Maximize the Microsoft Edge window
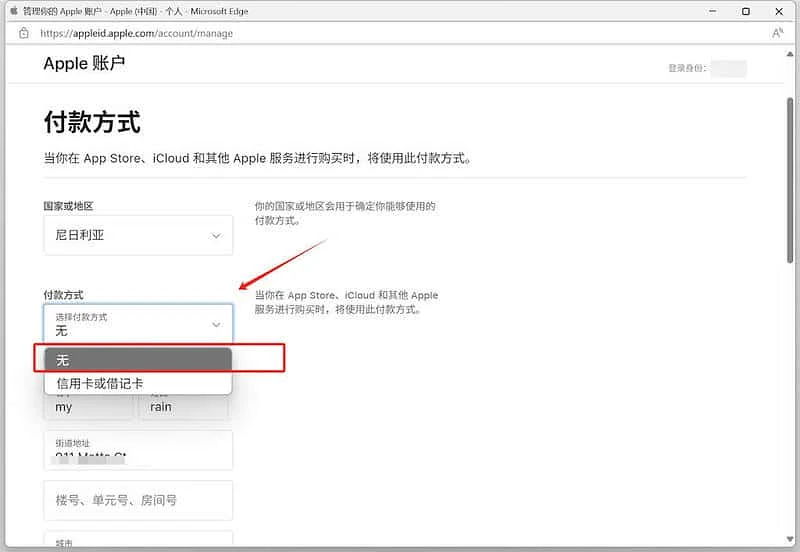This screenshot has width=800, height=552. tap(746, 11)
